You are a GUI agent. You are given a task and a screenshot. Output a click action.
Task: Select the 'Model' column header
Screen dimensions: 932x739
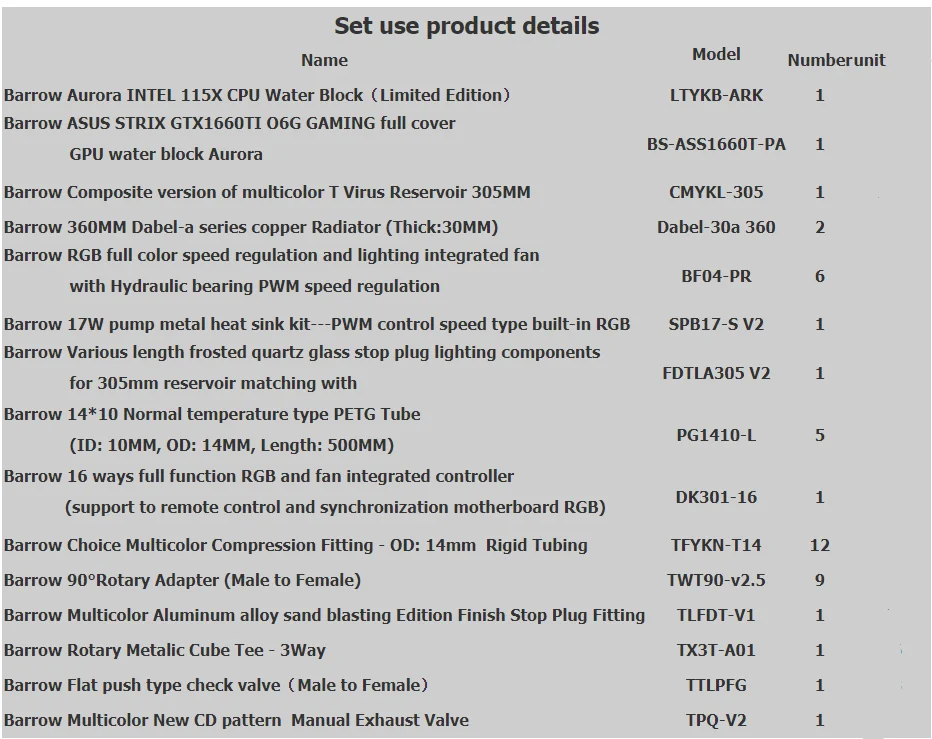pyautogui.click(x=716, y=54)
